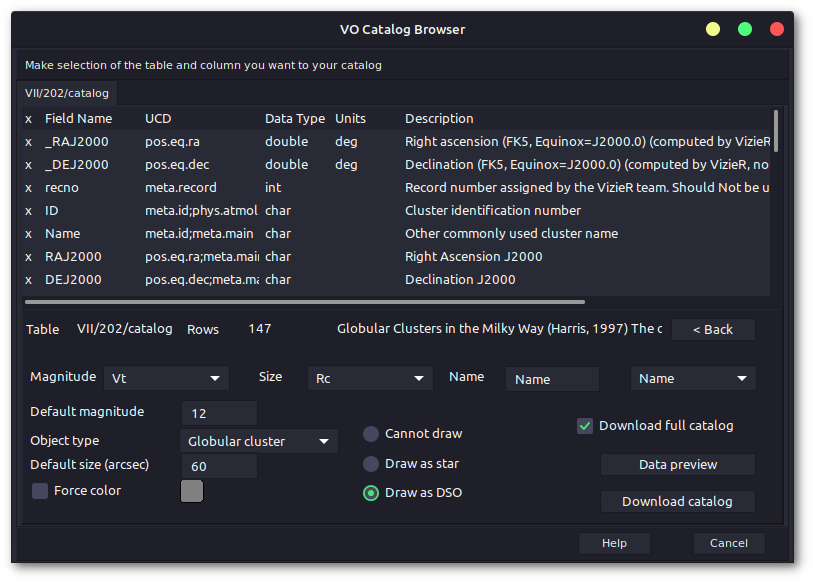This screenshot has width=813, height=582.
Task: Uncheck Download full catalog
Action: click(585, 426)
